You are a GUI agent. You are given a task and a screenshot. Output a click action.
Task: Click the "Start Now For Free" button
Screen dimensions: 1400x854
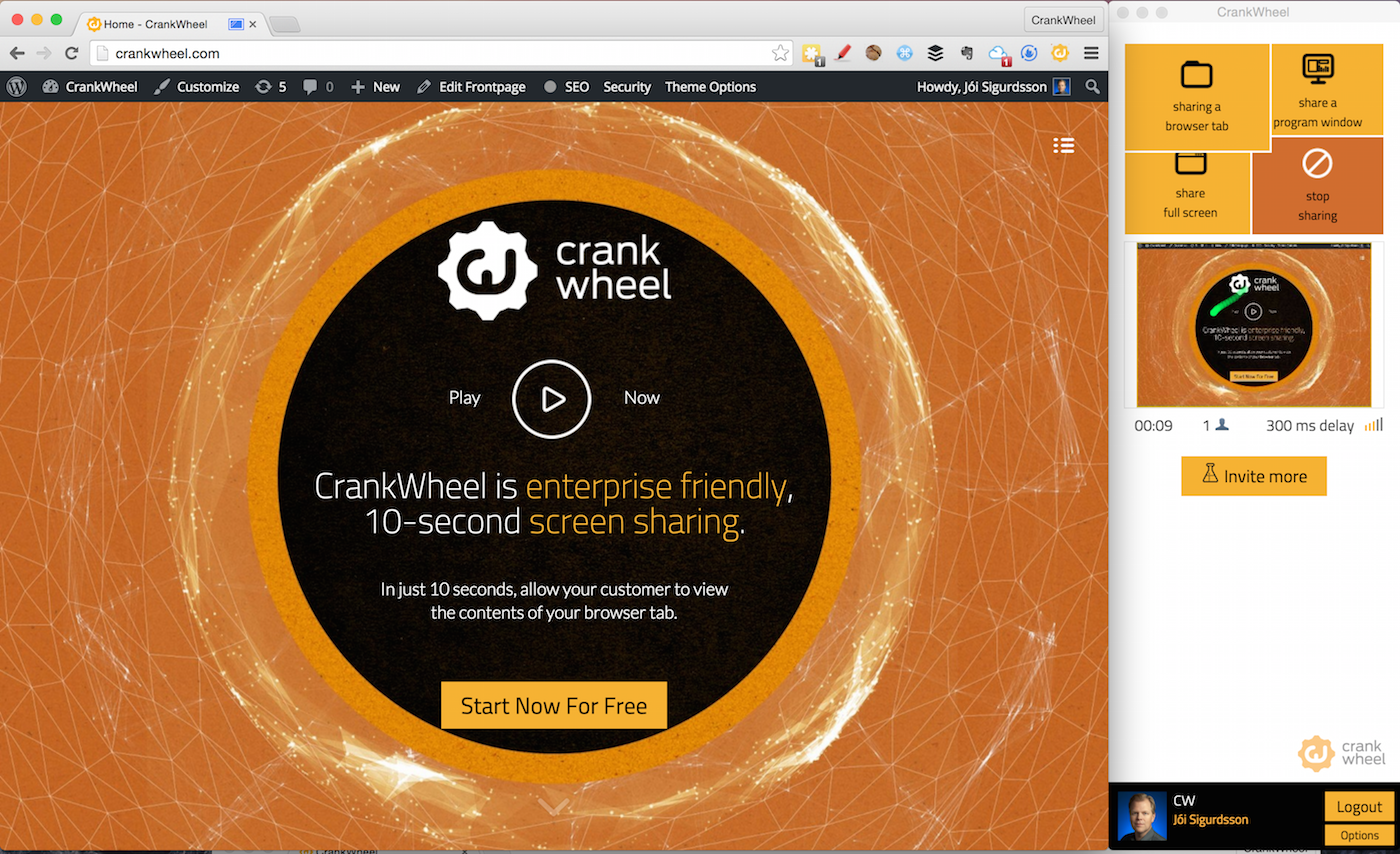(x=553, y=705)
